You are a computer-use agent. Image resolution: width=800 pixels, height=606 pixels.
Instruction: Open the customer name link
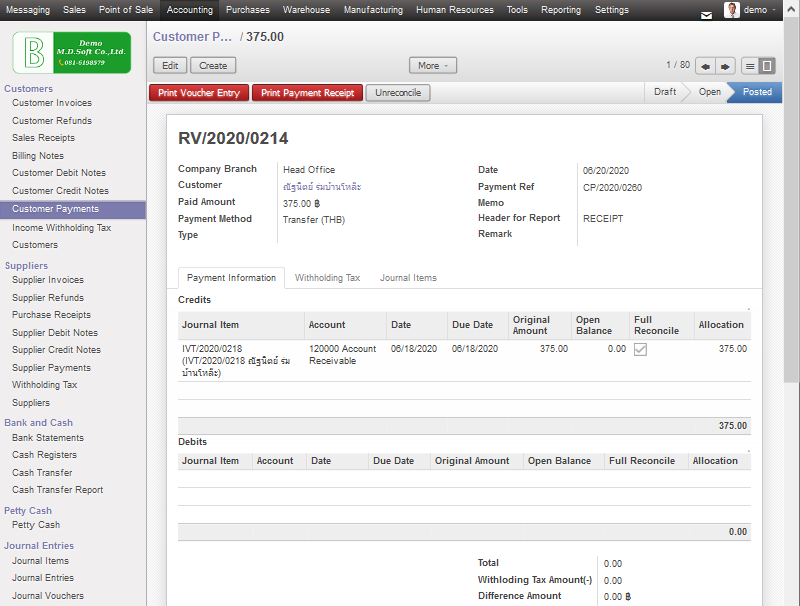(322, 187)
